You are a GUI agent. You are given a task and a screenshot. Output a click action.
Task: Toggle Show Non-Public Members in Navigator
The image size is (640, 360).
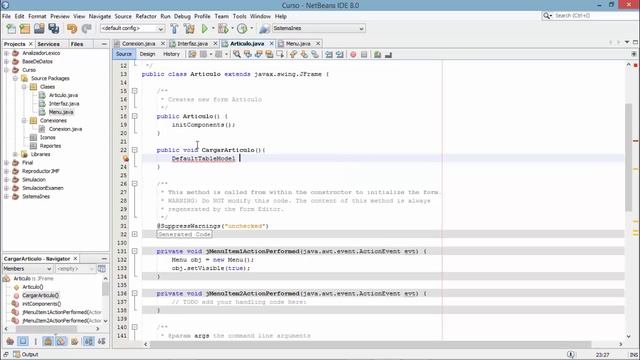(48, 341)
